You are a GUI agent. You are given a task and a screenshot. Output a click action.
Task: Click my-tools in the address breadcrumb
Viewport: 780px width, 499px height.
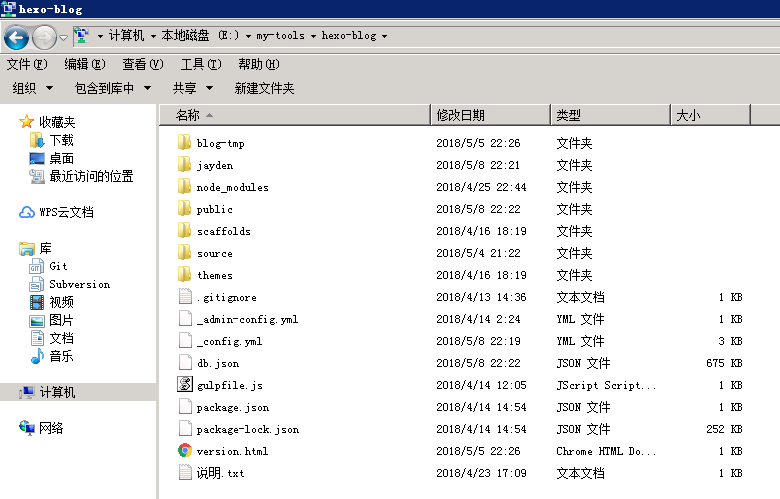tap(279, 36)
